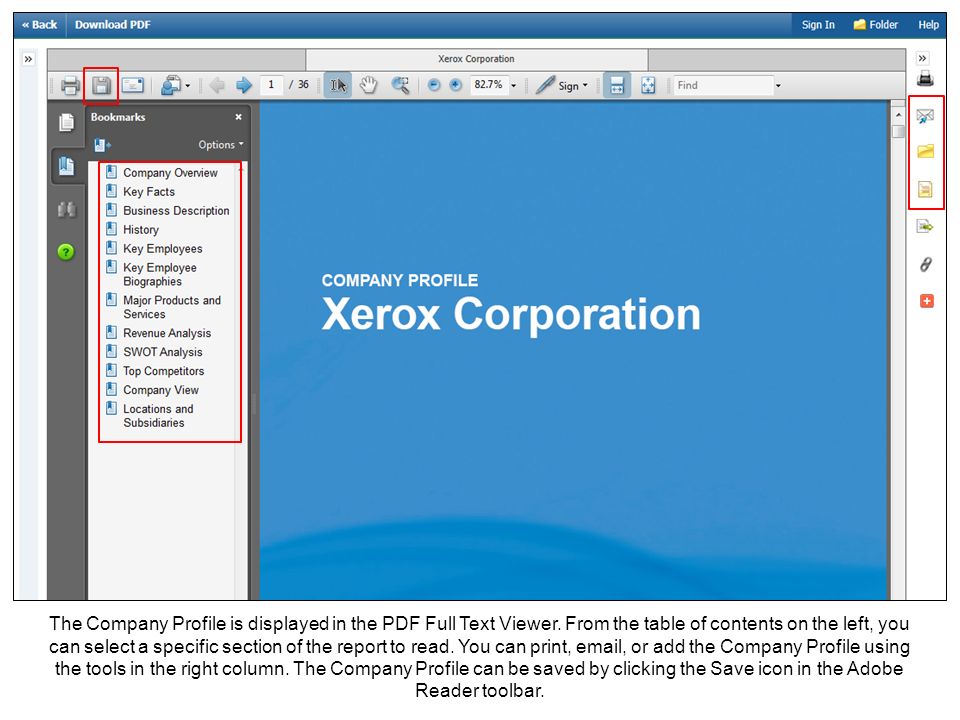960x720 pixels.
Task: Click in the Find search box
Action: point(723,85)
